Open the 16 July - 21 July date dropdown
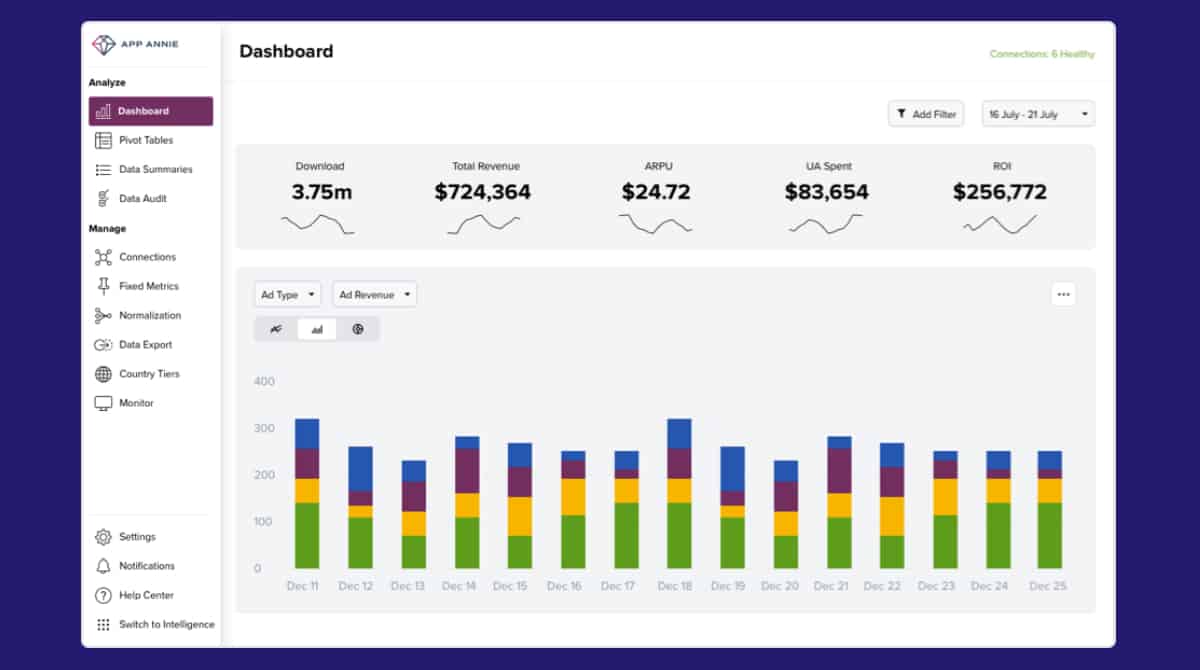 [x=1038, y=114]
